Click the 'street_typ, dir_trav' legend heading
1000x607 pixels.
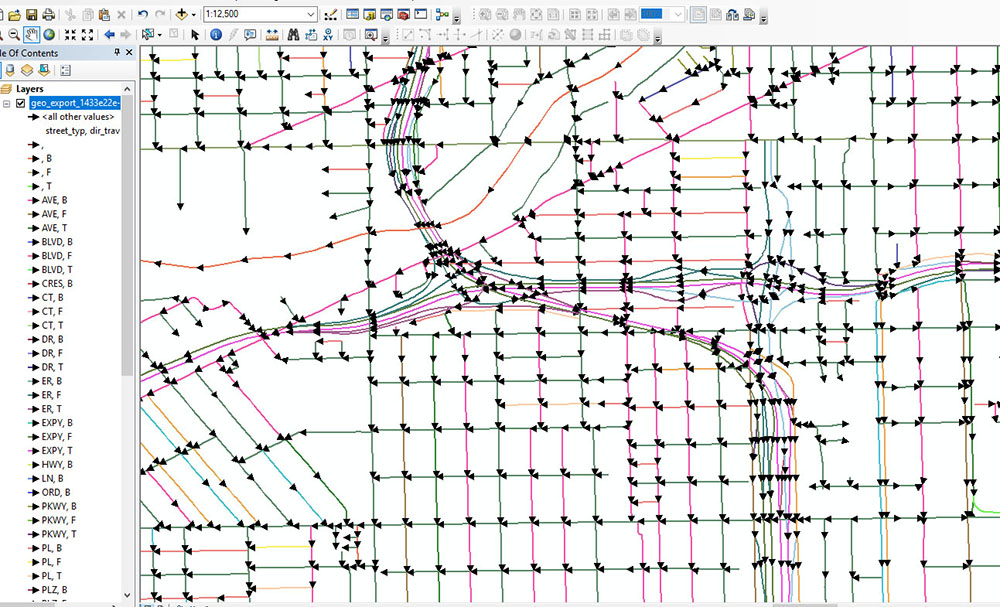pos(82,131)
